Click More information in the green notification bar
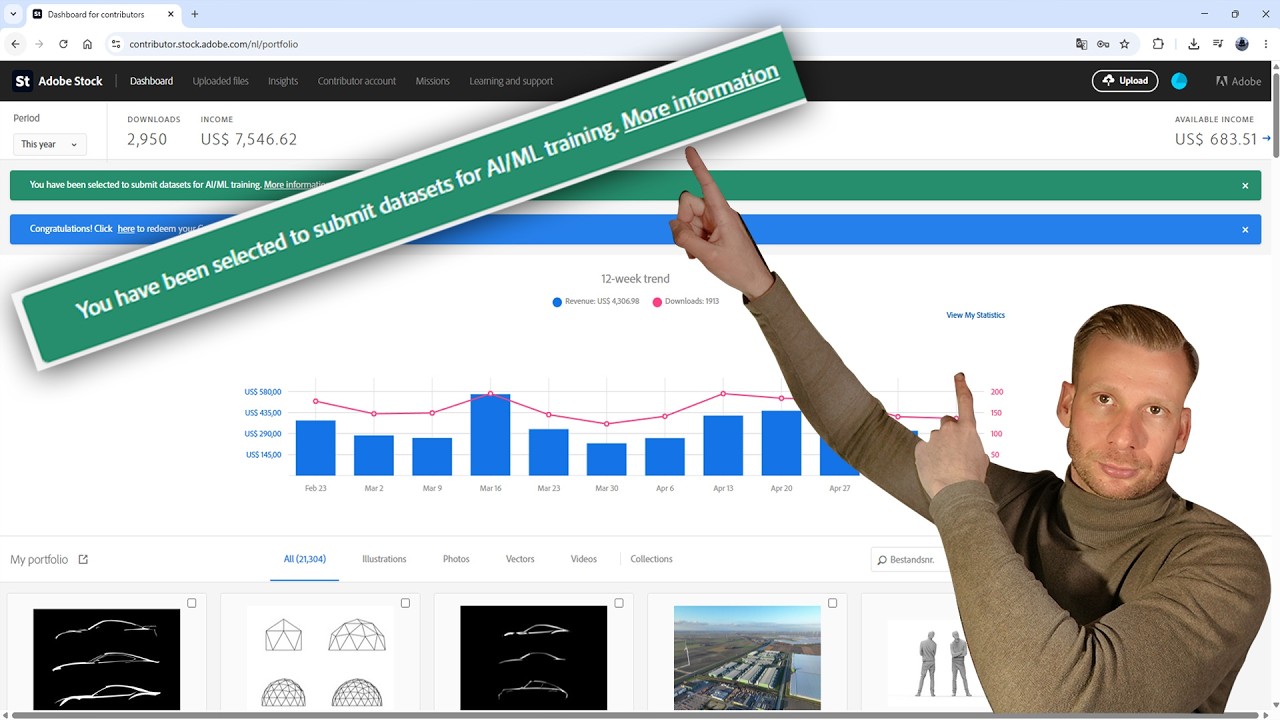 pos(295,185)
